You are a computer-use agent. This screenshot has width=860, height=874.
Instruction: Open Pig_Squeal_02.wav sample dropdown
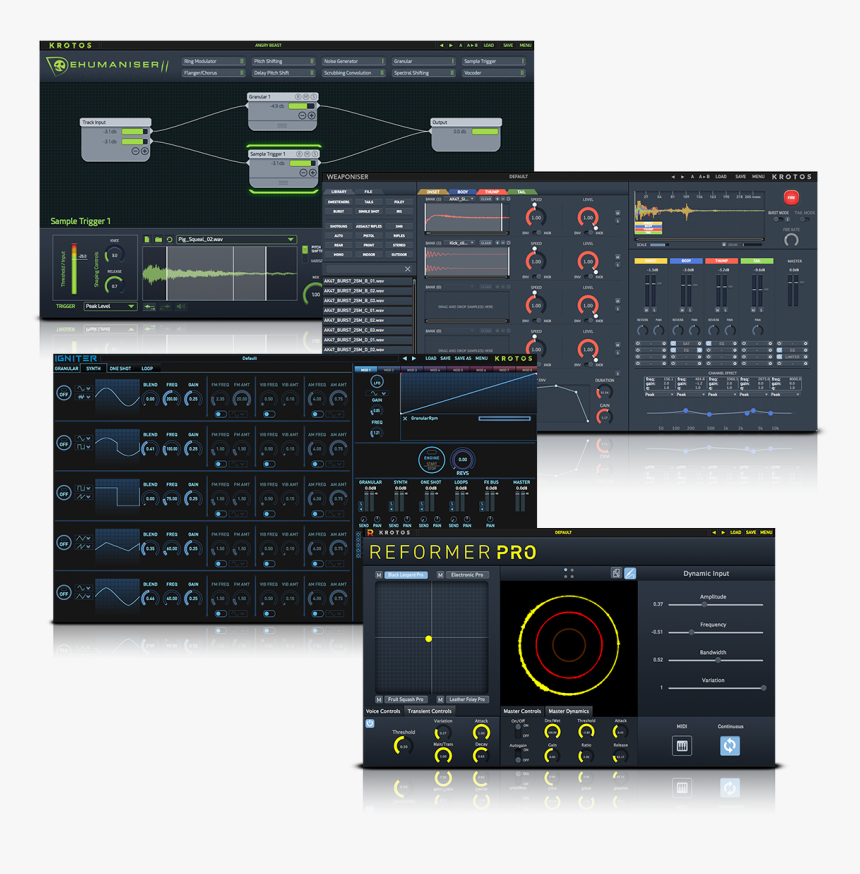236,239
